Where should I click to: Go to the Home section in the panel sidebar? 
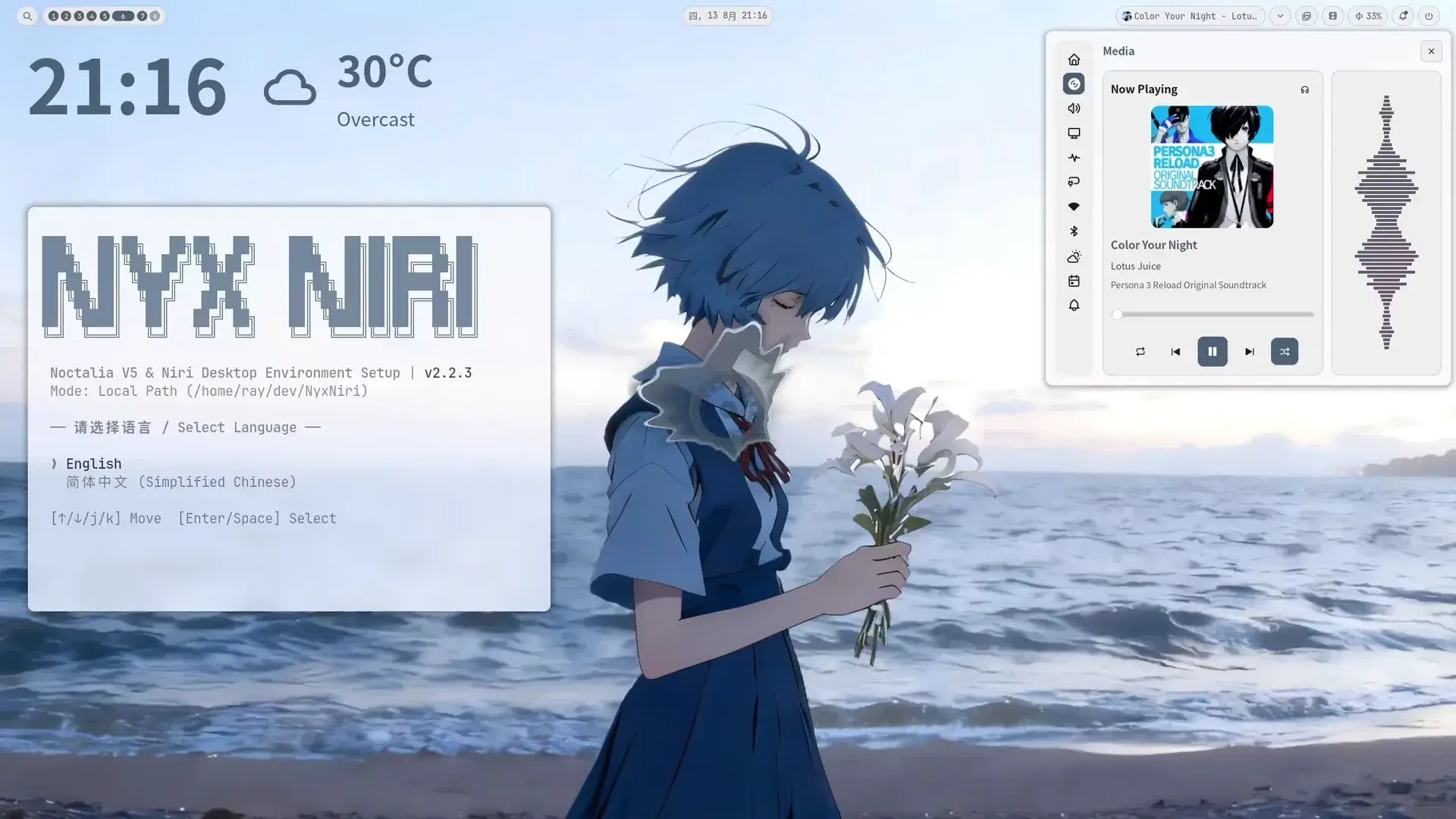click(1074, 59)
